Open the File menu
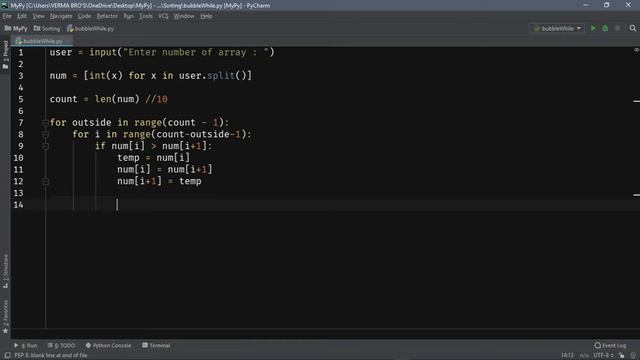640x360 pixels. (7, 16)
